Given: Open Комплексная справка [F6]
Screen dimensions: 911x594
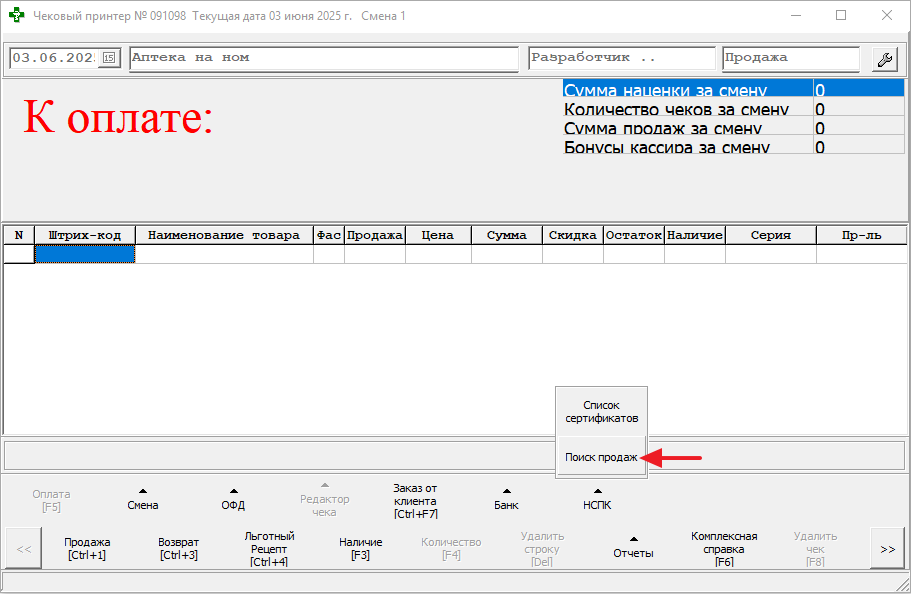Looking at the screenshot, I should (724, 548).
